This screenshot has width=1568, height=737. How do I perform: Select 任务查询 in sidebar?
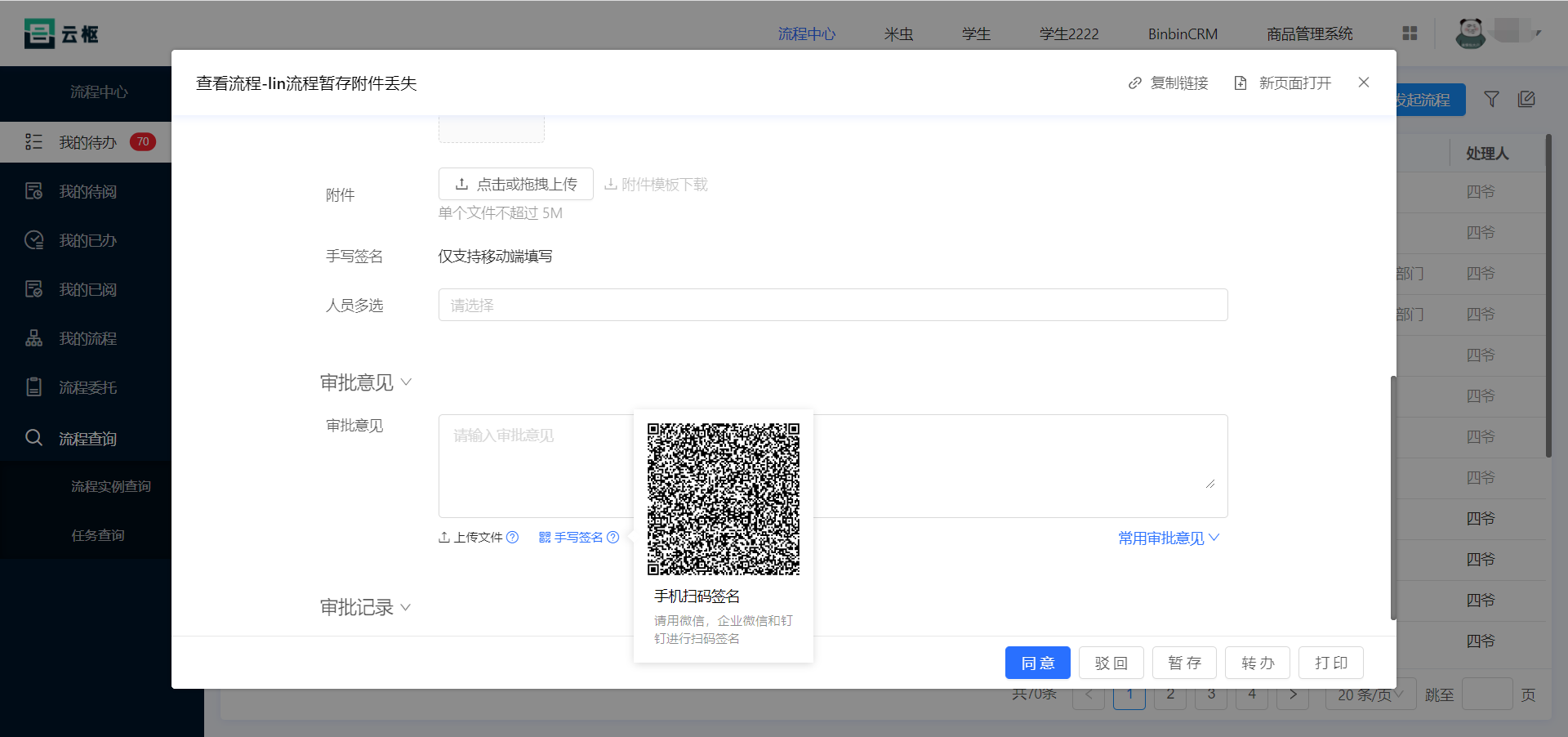click(98, 535)
